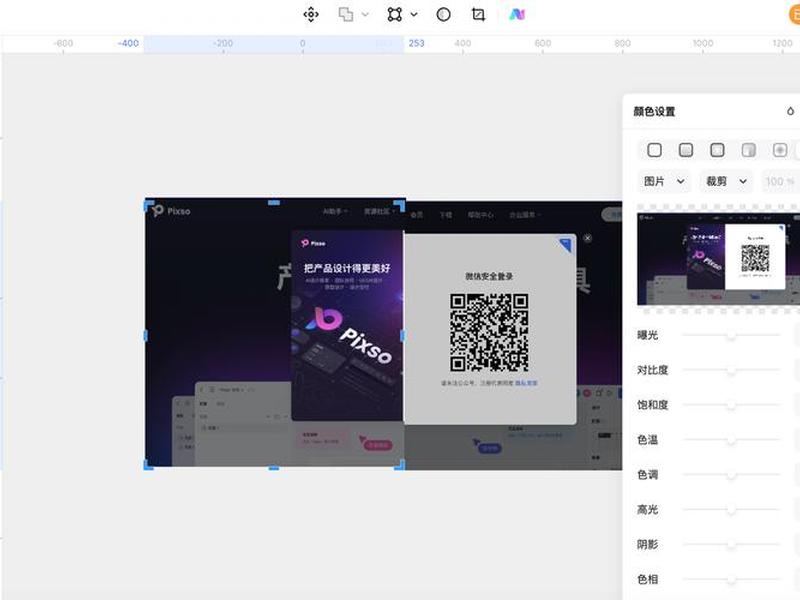Click the boolean operation icon

click(x=346, y=14)
